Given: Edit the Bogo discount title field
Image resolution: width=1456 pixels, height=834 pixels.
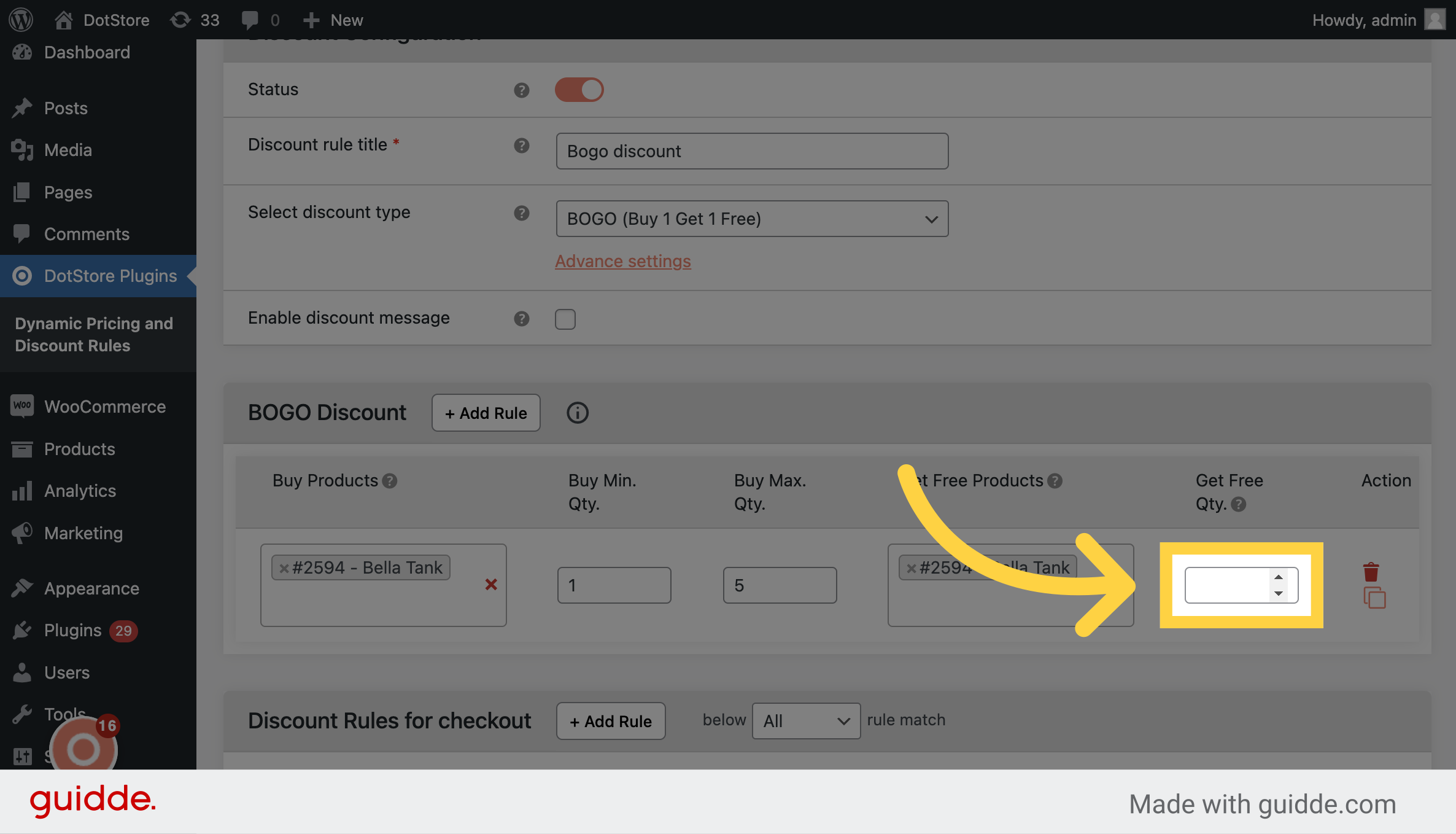Looking at the screenshot, I should (752, 151).
